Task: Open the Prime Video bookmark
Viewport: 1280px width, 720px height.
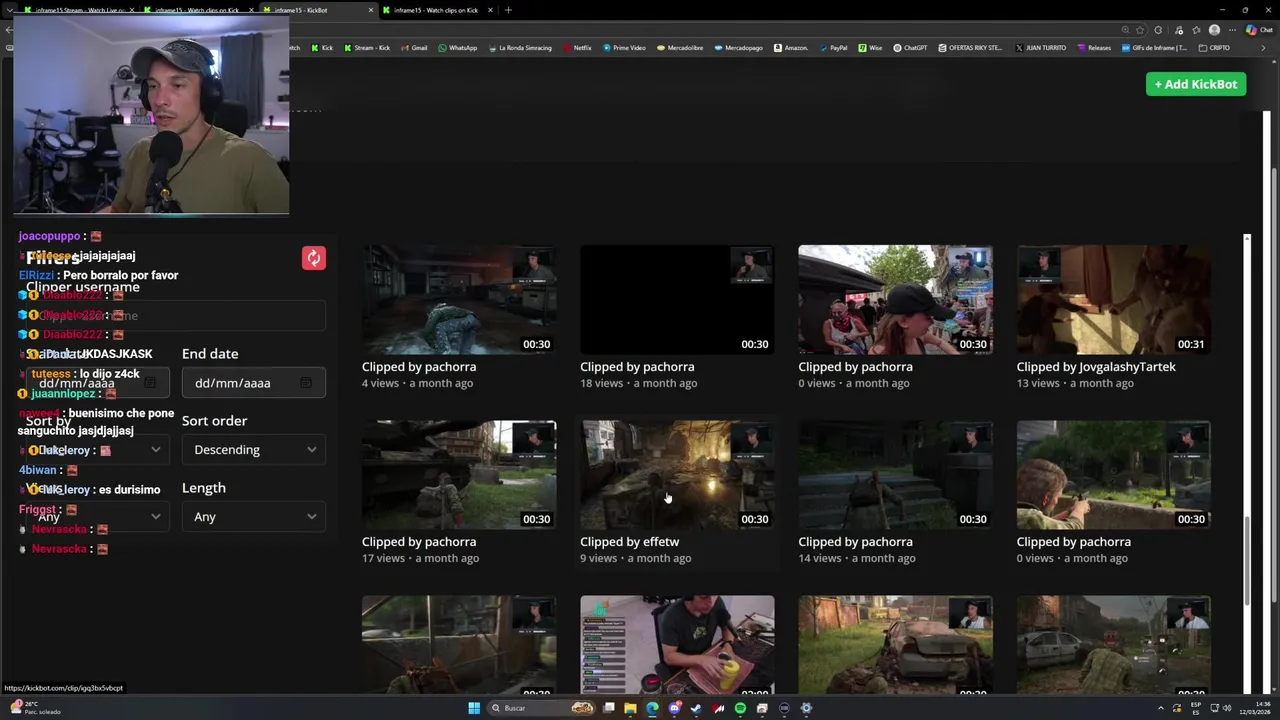Action: pos(624,48)
